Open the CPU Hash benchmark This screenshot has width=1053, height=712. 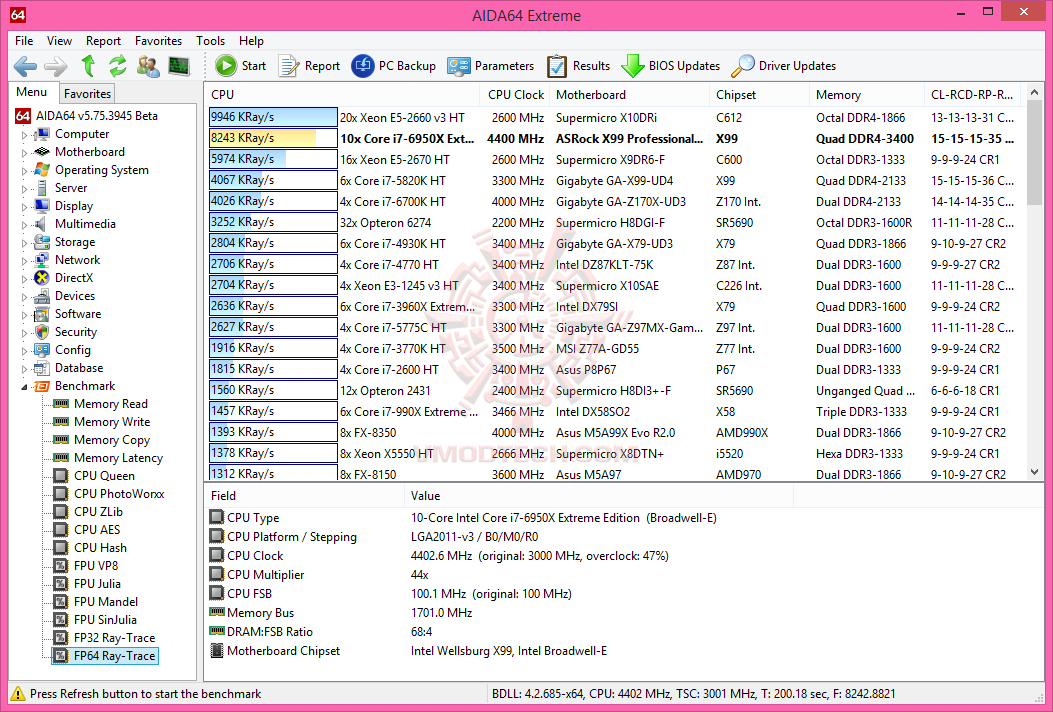click(x=100, y=548)
